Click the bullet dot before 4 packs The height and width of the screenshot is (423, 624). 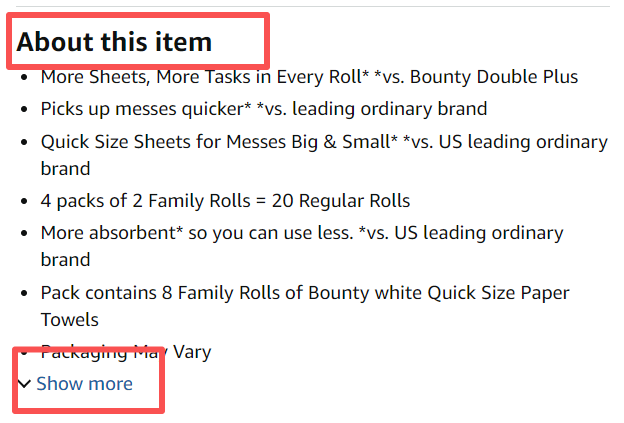(24, 201)
